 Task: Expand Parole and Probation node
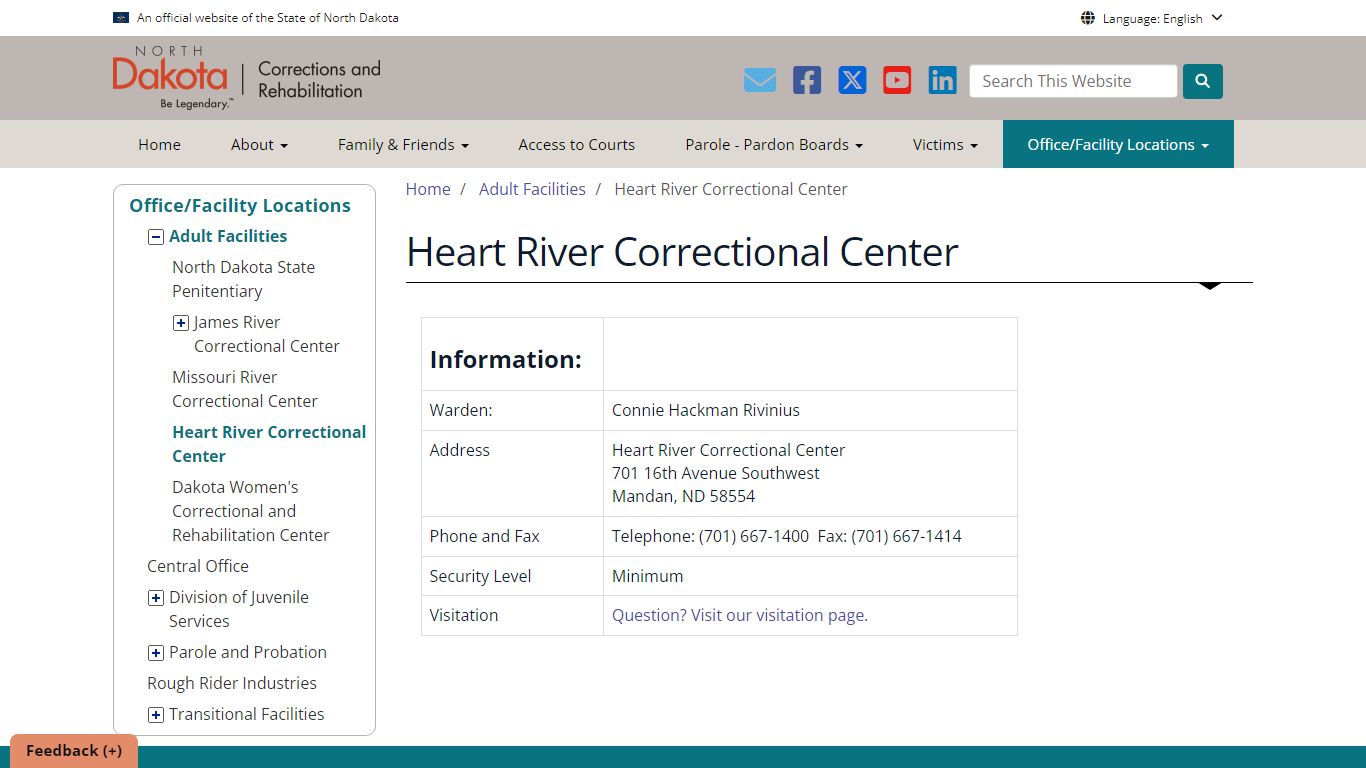click(x=156, y=653)
